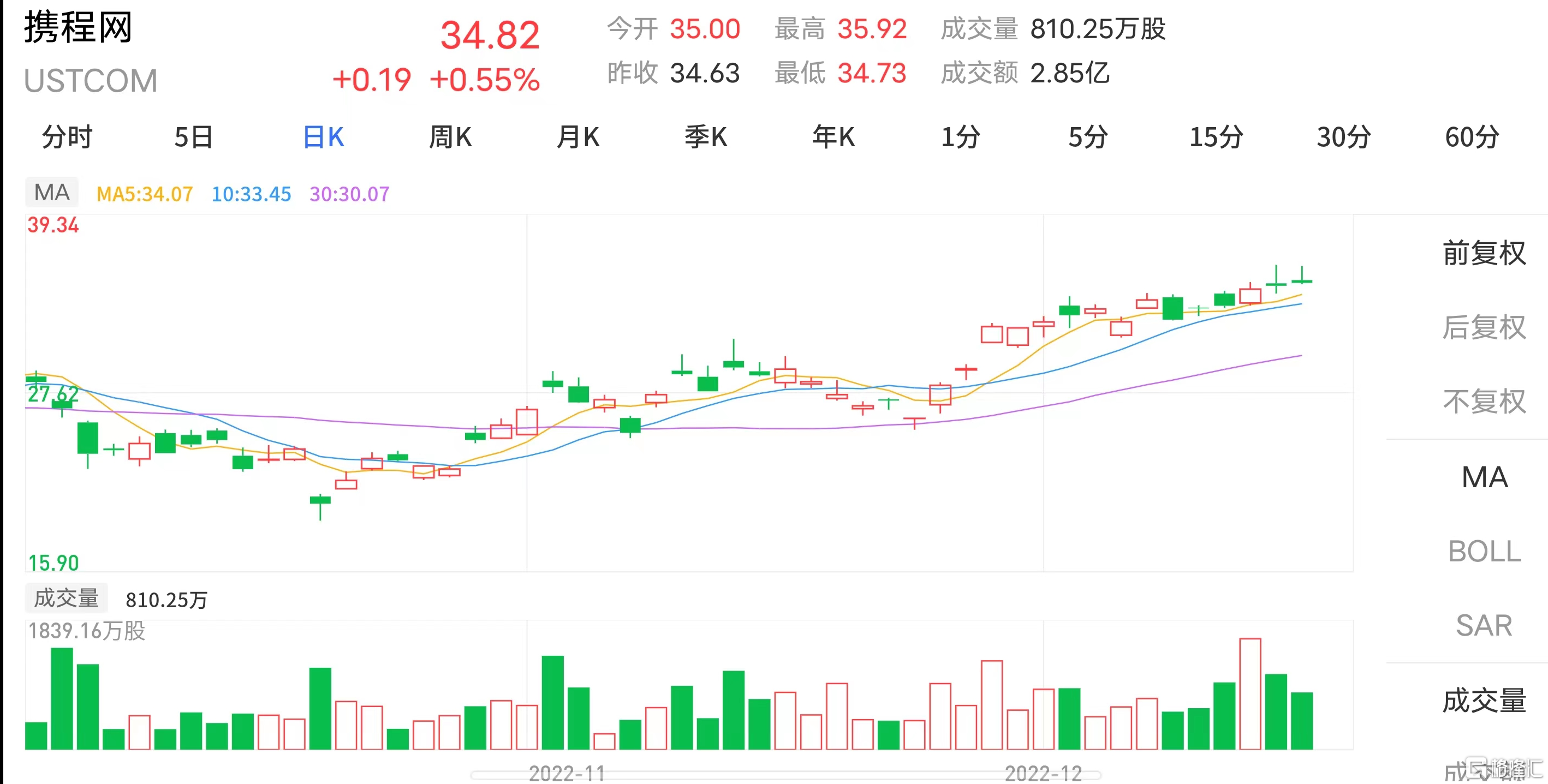1548x784 pixels.
Task: Switch to 月K monthly chart
Action: click(x=578, y=137)
